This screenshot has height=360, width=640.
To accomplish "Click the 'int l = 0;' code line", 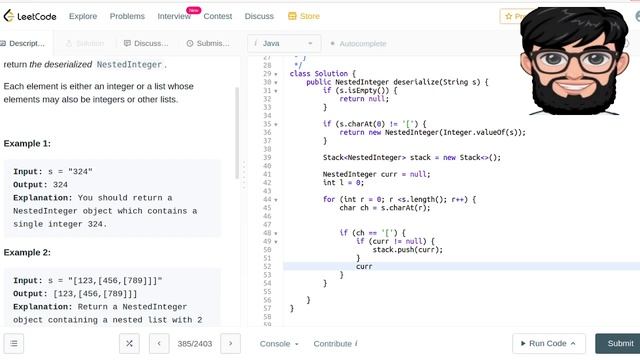I will click(343, 182).
